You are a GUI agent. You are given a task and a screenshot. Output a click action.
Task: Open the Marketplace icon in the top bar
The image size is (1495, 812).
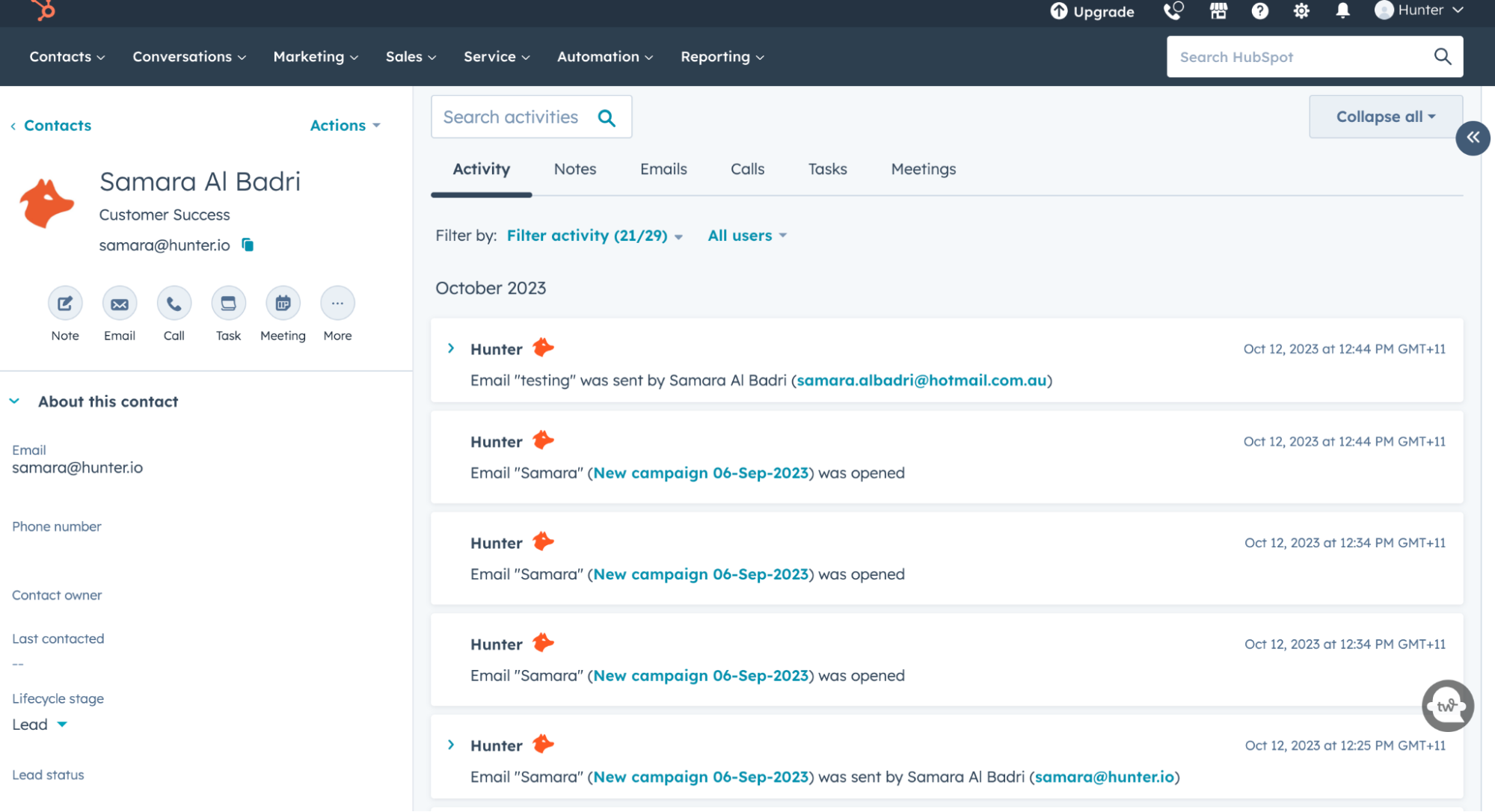pos(1218,10)
